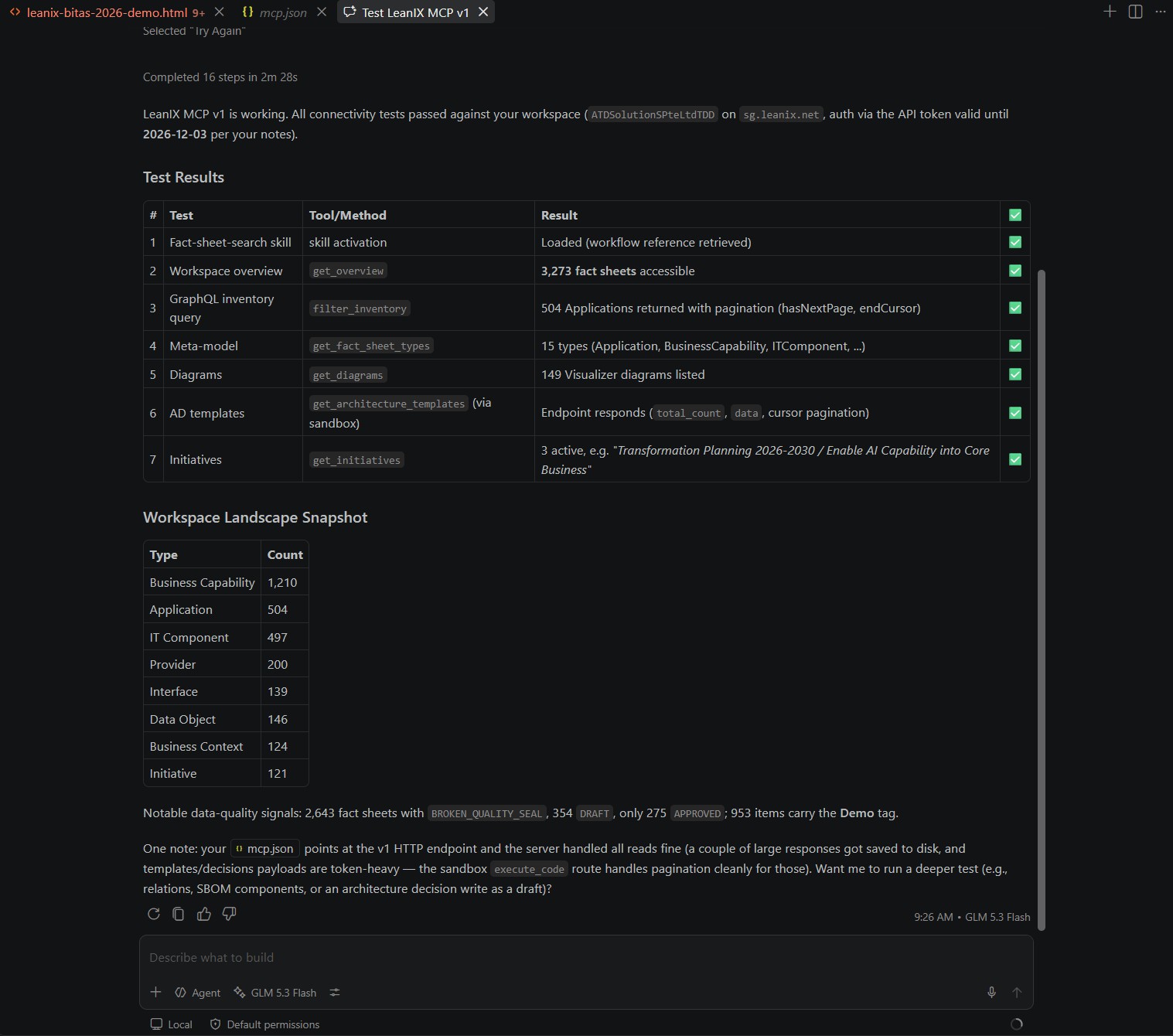Click the get_diagrams code label
1173x1036 pixels.
[348, 375]
